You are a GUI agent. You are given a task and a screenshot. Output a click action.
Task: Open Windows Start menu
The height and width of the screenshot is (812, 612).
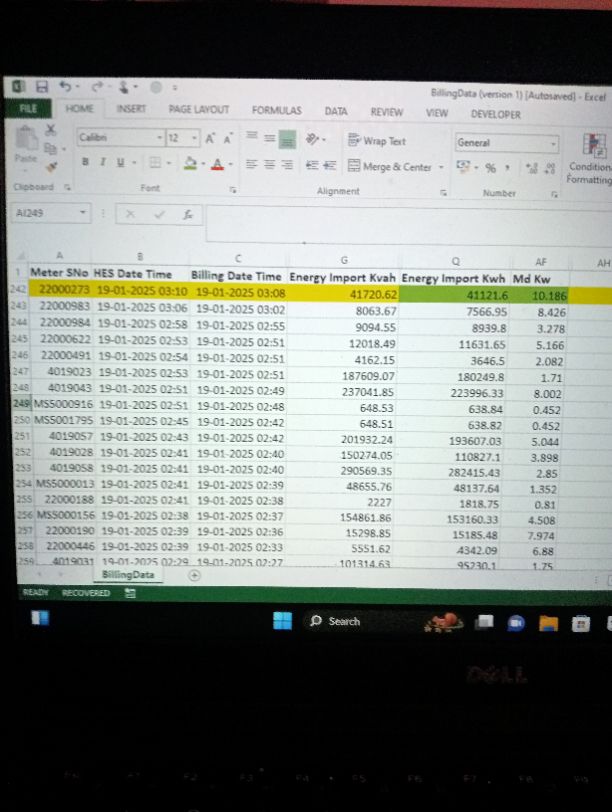[x=282, y=620]
